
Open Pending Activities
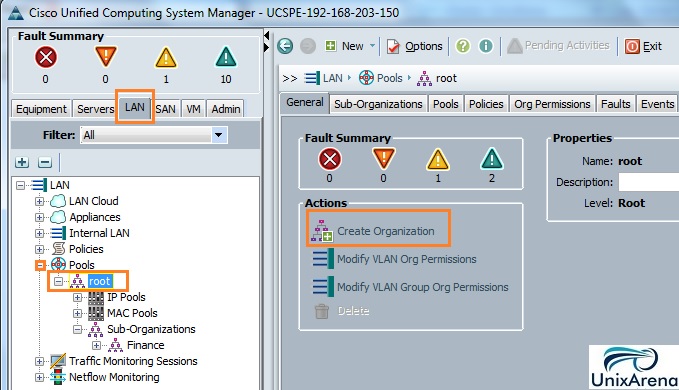(558, 45)
